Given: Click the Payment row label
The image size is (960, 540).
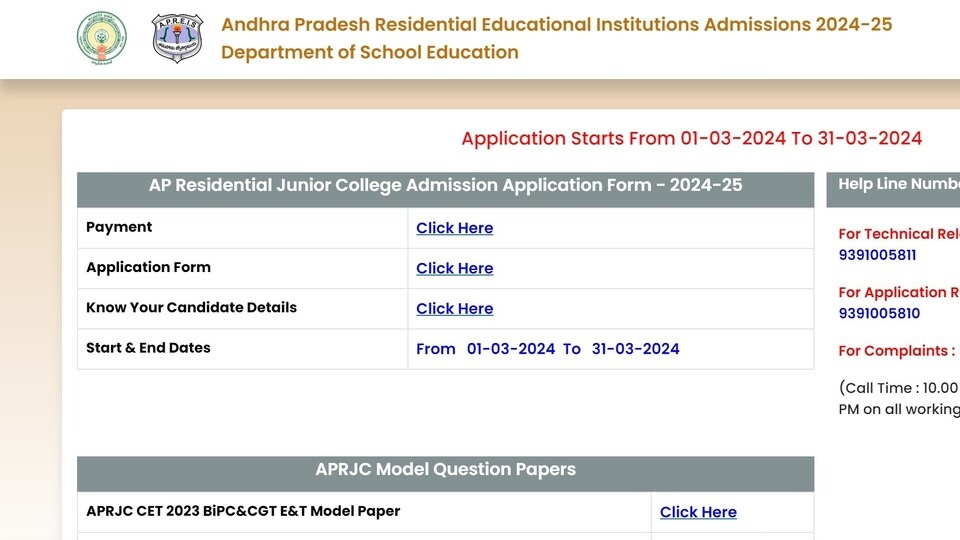Looking at the screenshot, I should [119, 227].
